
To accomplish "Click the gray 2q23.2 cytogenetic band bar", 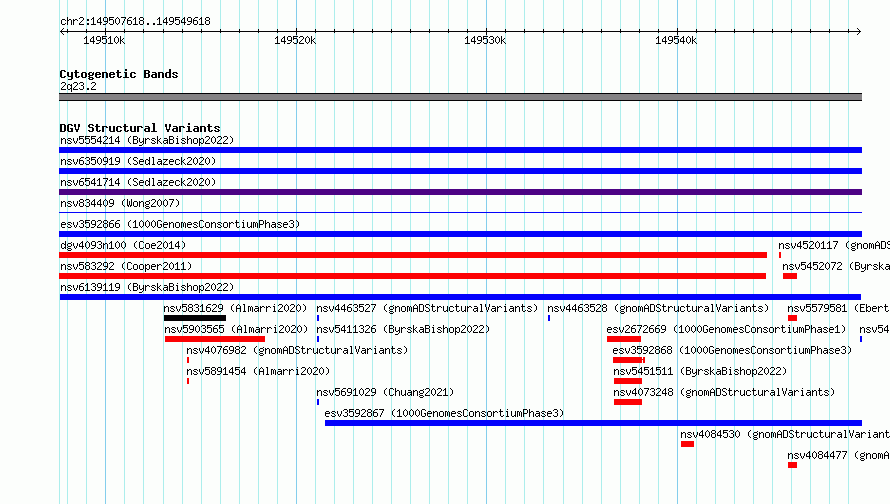I will [x=460, y=97].
